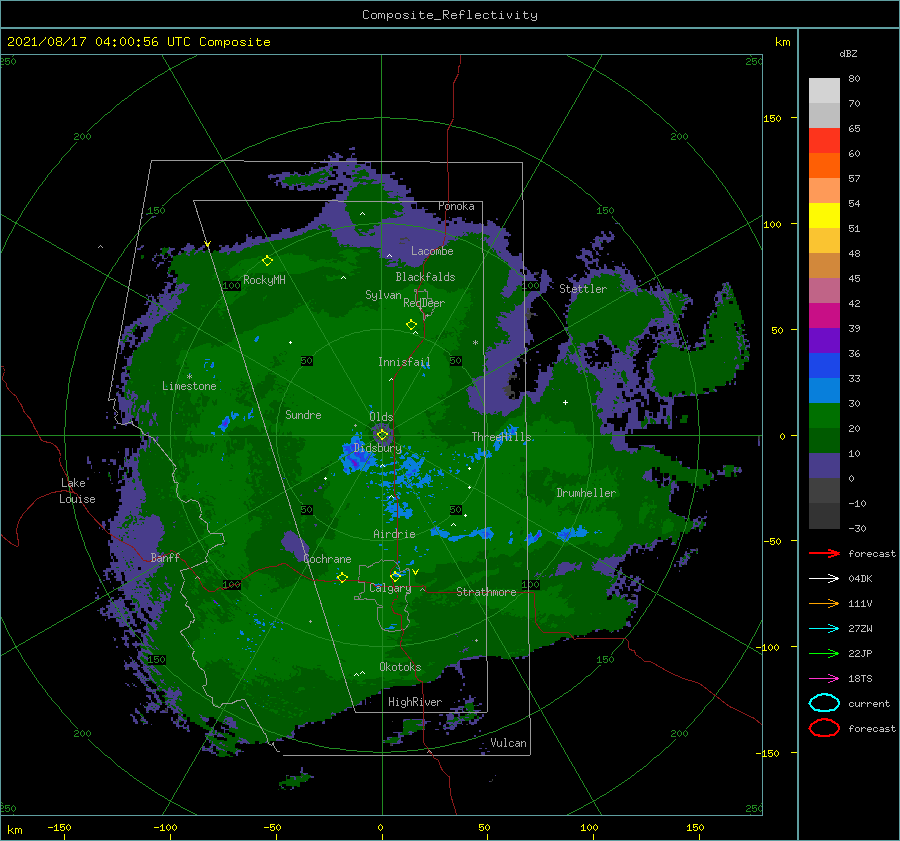Select the Banff label
The width and height of the screenshot is (900, 841).
(165, 557)
